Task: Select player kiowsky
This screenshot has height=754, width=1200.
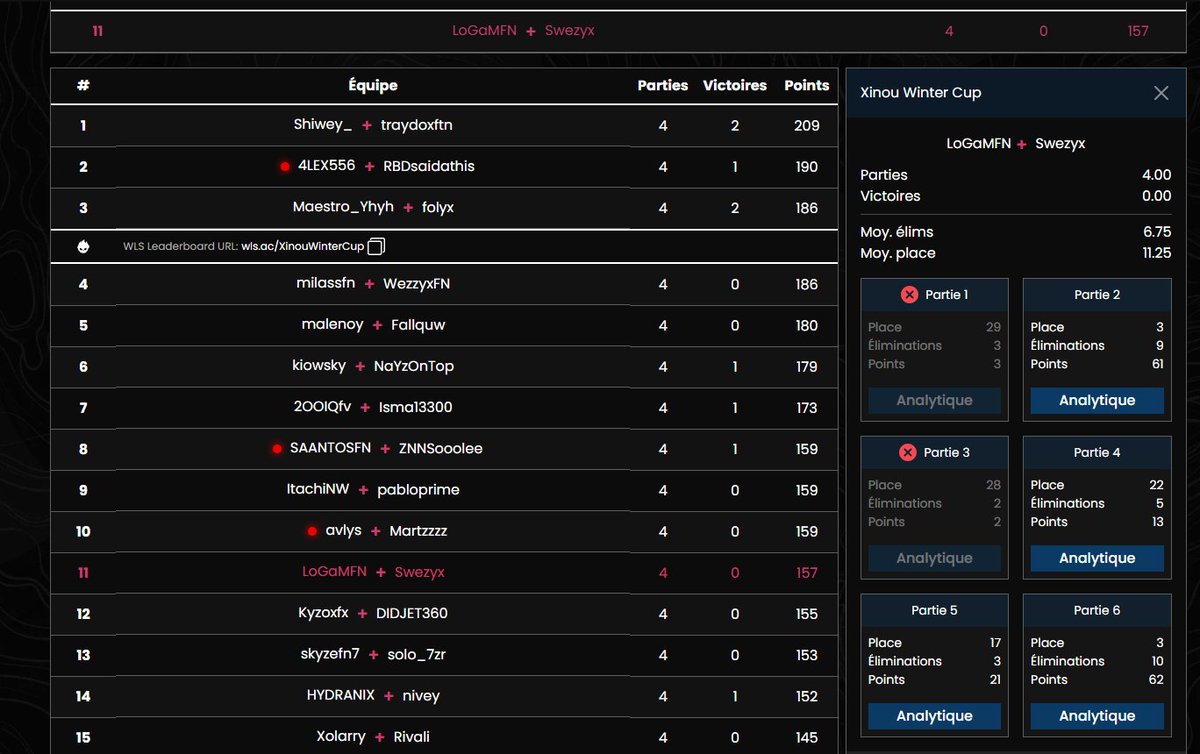Action: tap(319, 366)
